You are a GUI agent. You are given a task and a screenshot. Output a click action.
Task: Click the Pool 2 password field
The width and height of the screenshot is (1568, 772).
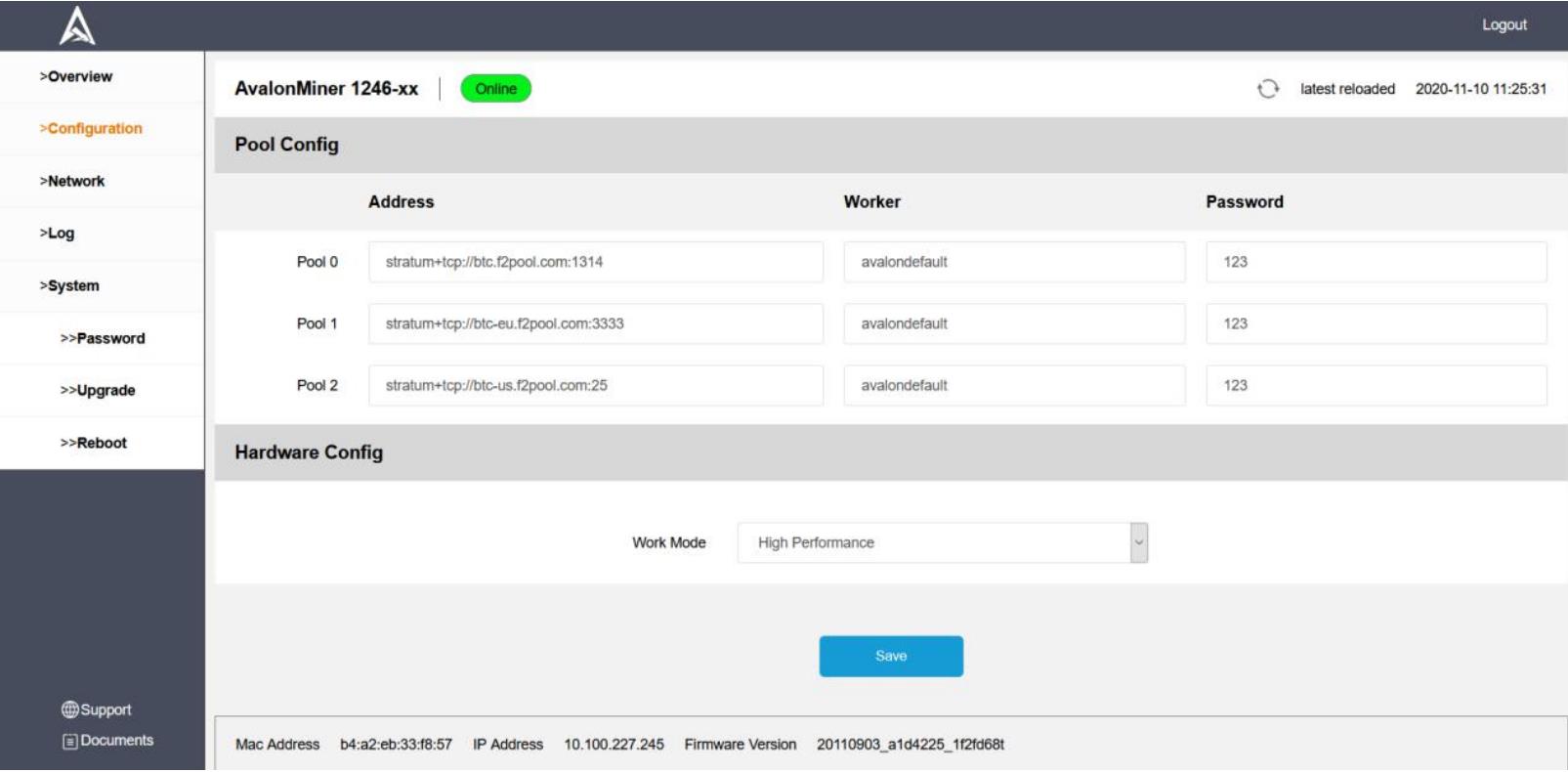[1375, 386]
